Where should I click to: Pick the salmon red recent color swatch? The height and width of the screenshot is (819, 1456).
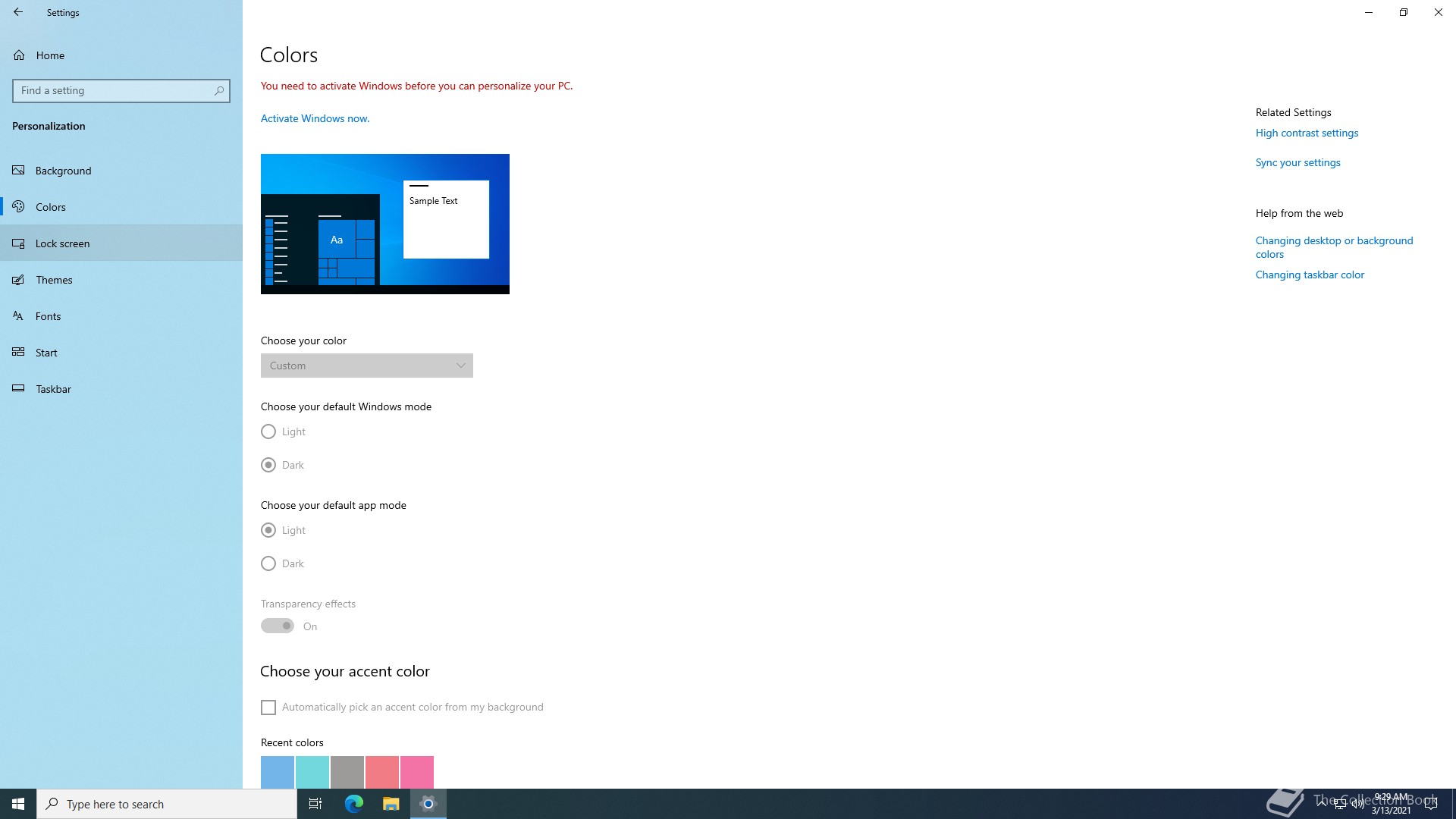382,772
